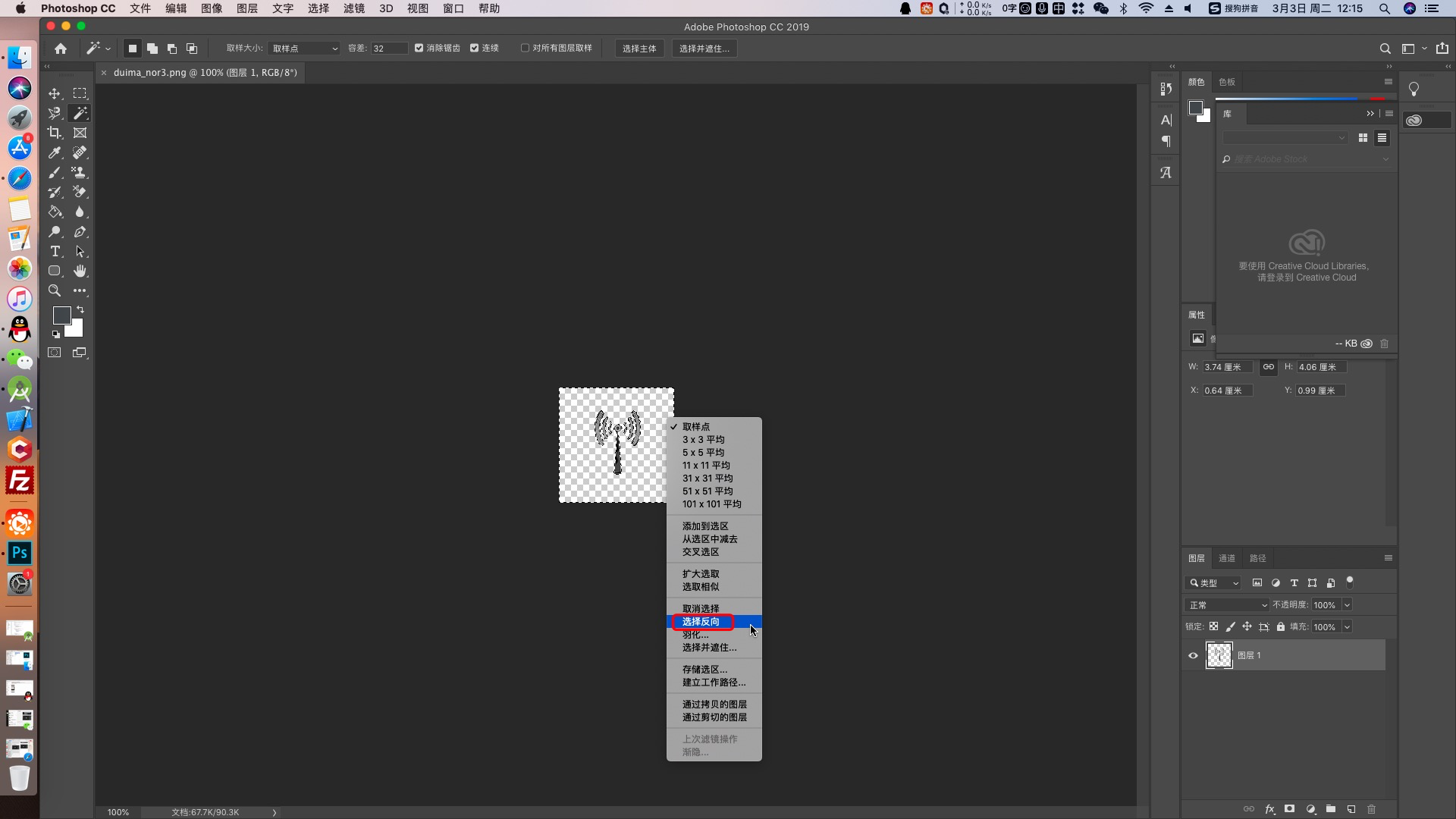Select the Rectangular Marquee tool
1456x819 pixels.
[x=80, y=93]
